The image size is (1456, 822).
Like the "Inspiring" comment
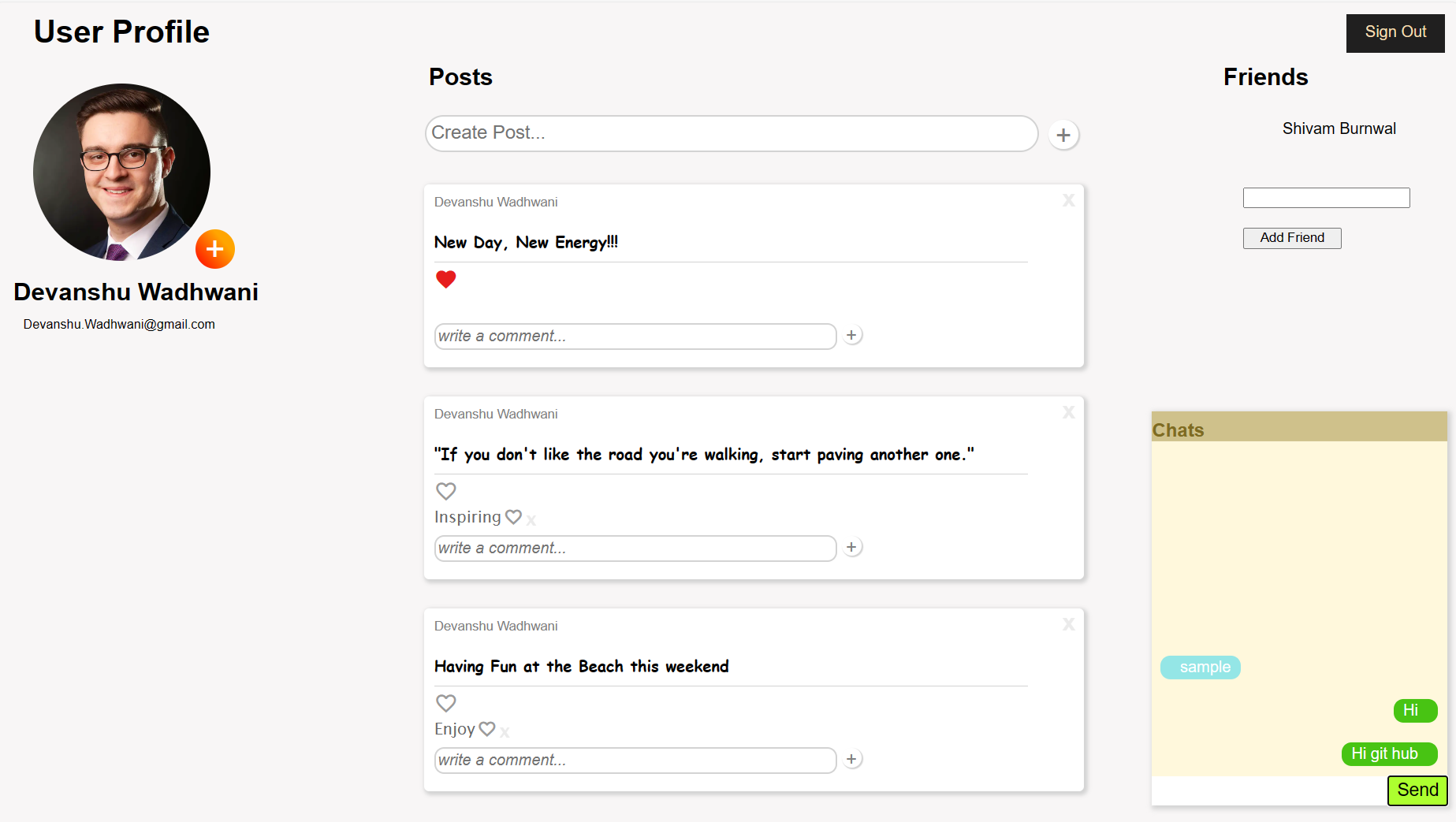[513, 517]
